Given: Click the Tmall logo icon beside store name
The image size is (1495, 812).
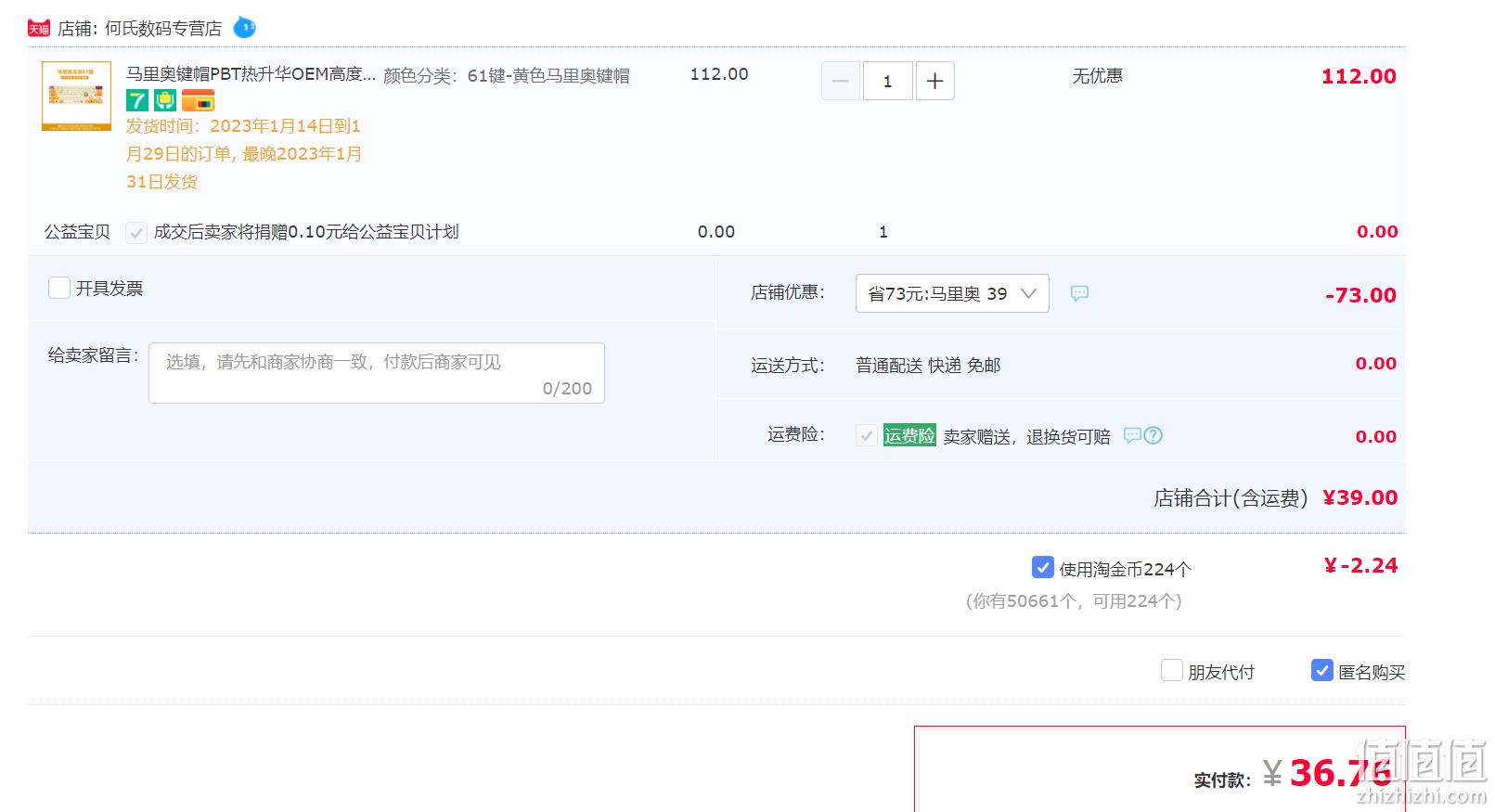Looking at the screenshot, I should pyautogui.click(x=39, y=29).
